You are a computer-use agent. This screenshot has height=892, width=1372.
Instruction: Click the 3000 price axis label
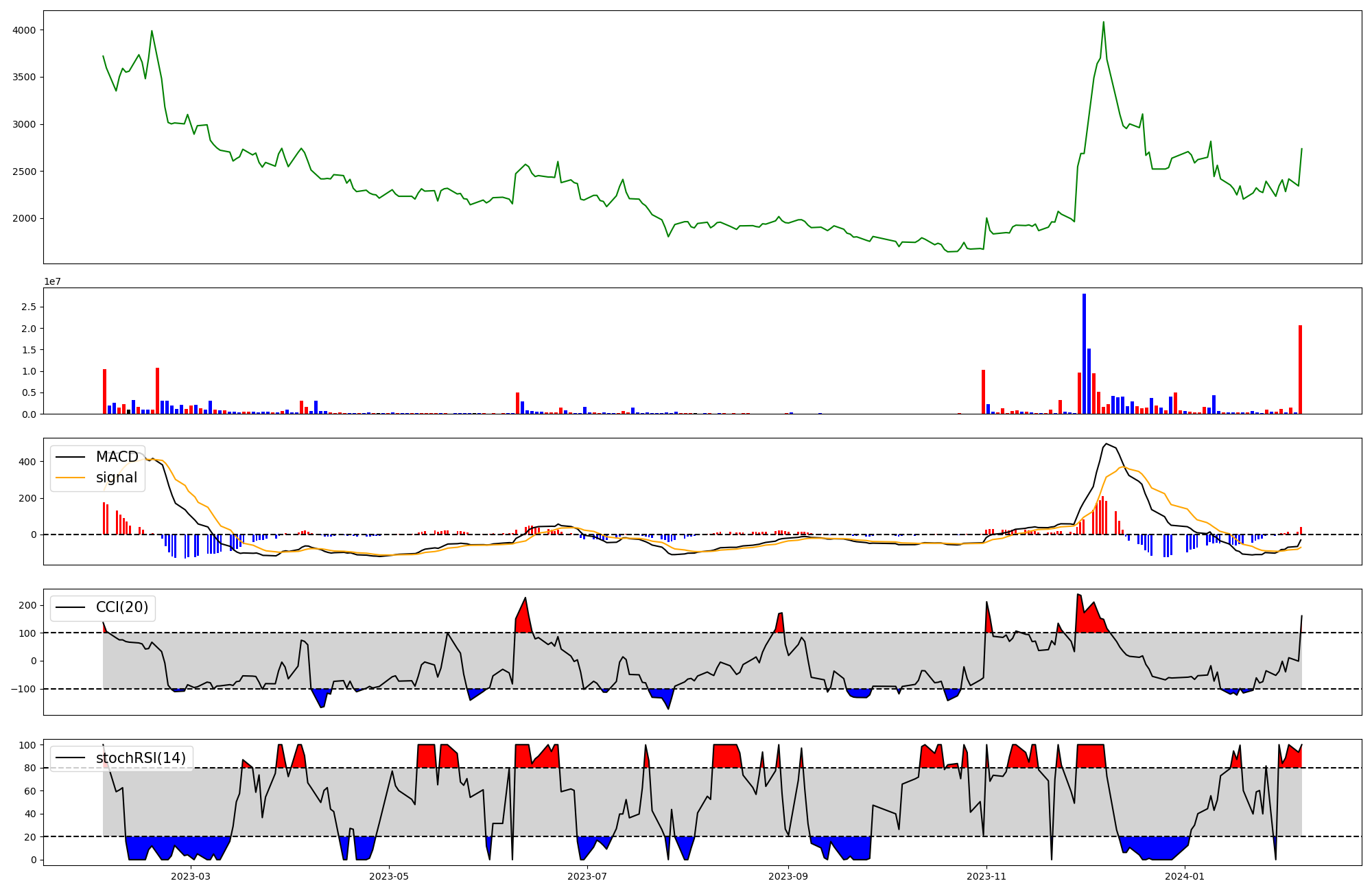[x=24, y=124]
